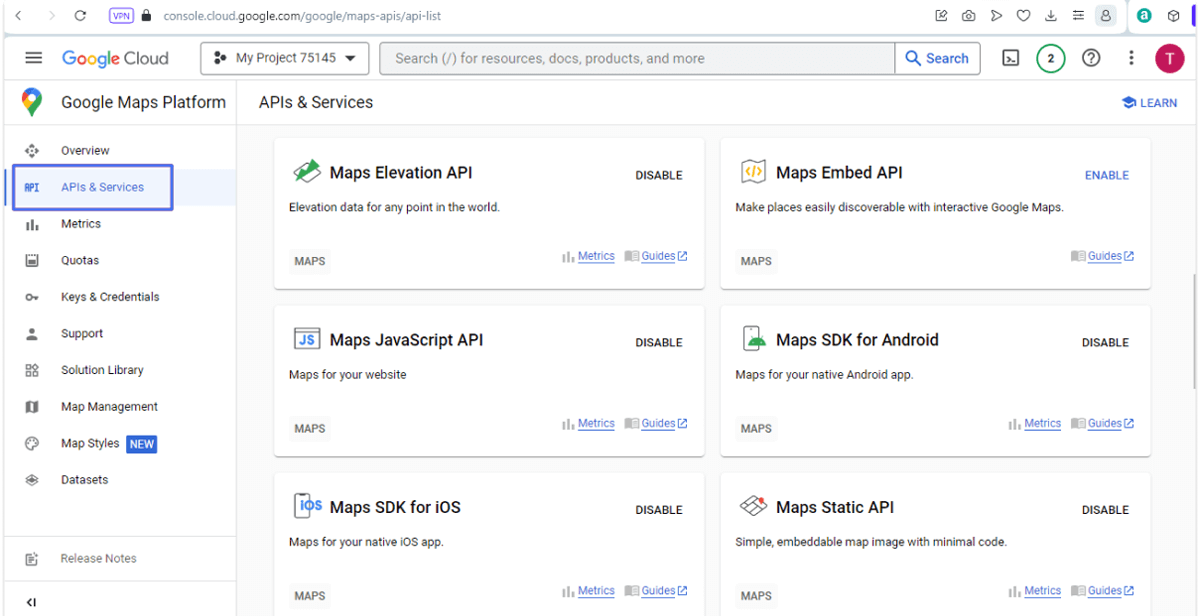The height and width of the screenshot is (616, 1200).
Task: Disable the Maps SDK for Android
Action: pos(1105,342)
